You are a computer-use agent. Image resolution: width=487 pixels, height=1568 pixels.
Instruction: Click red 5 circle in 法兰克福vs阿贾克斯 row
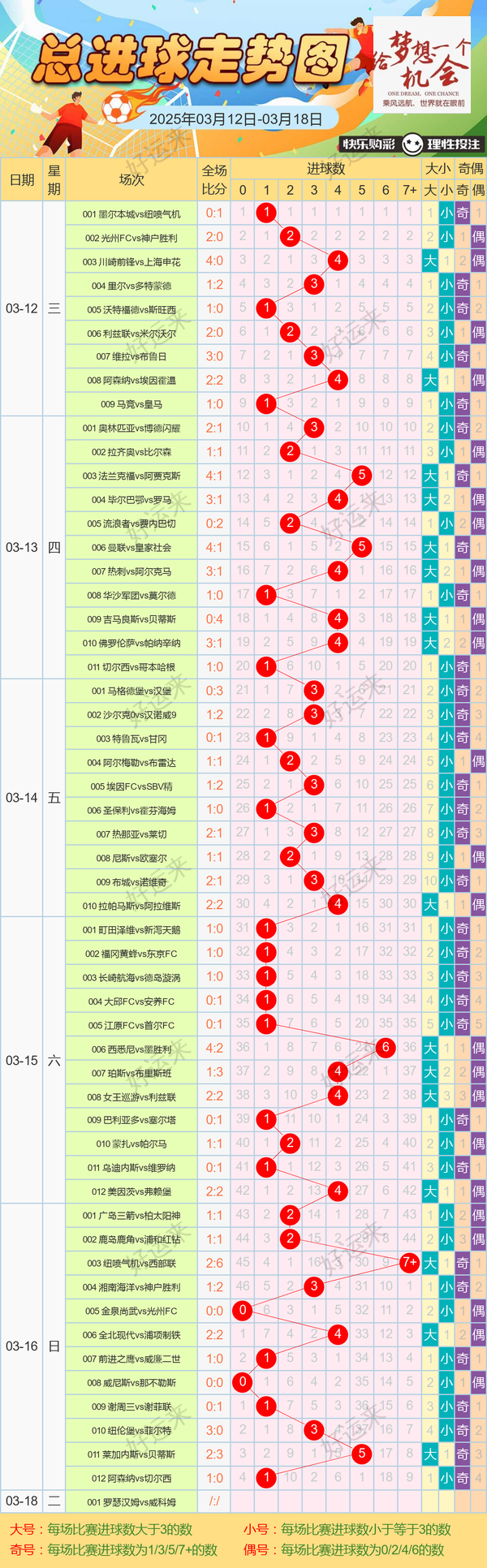[x=362, y=476]
